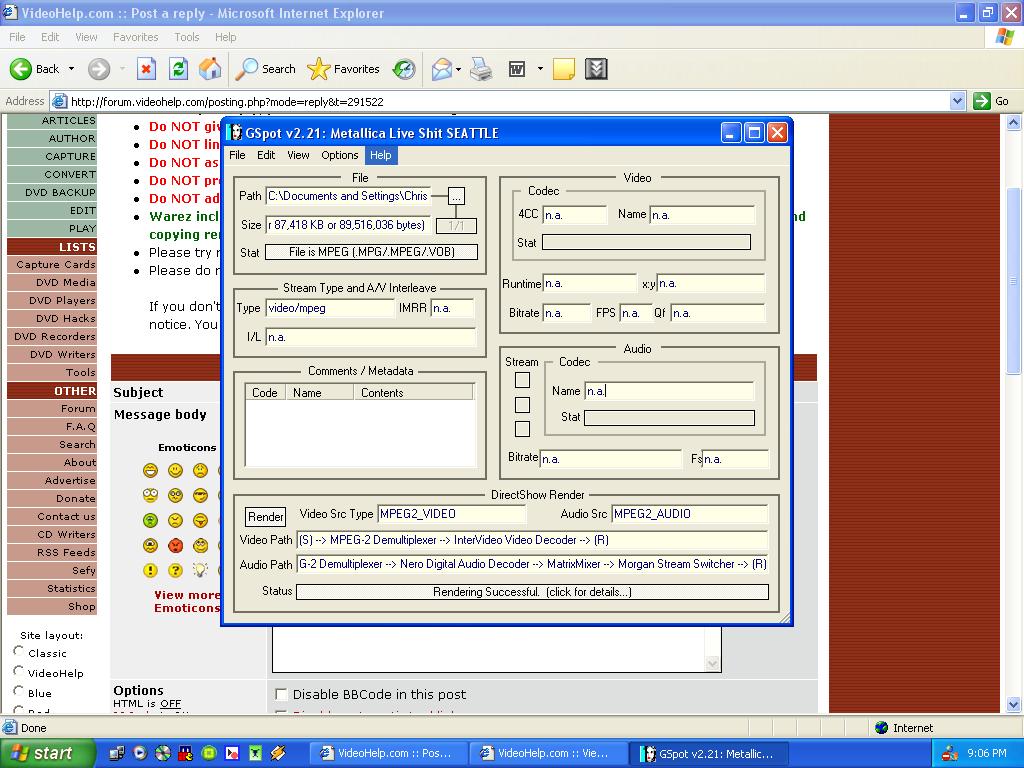Click the Mail envelope toolbar icon
1024x768 pixels.
tap(441, 69)
